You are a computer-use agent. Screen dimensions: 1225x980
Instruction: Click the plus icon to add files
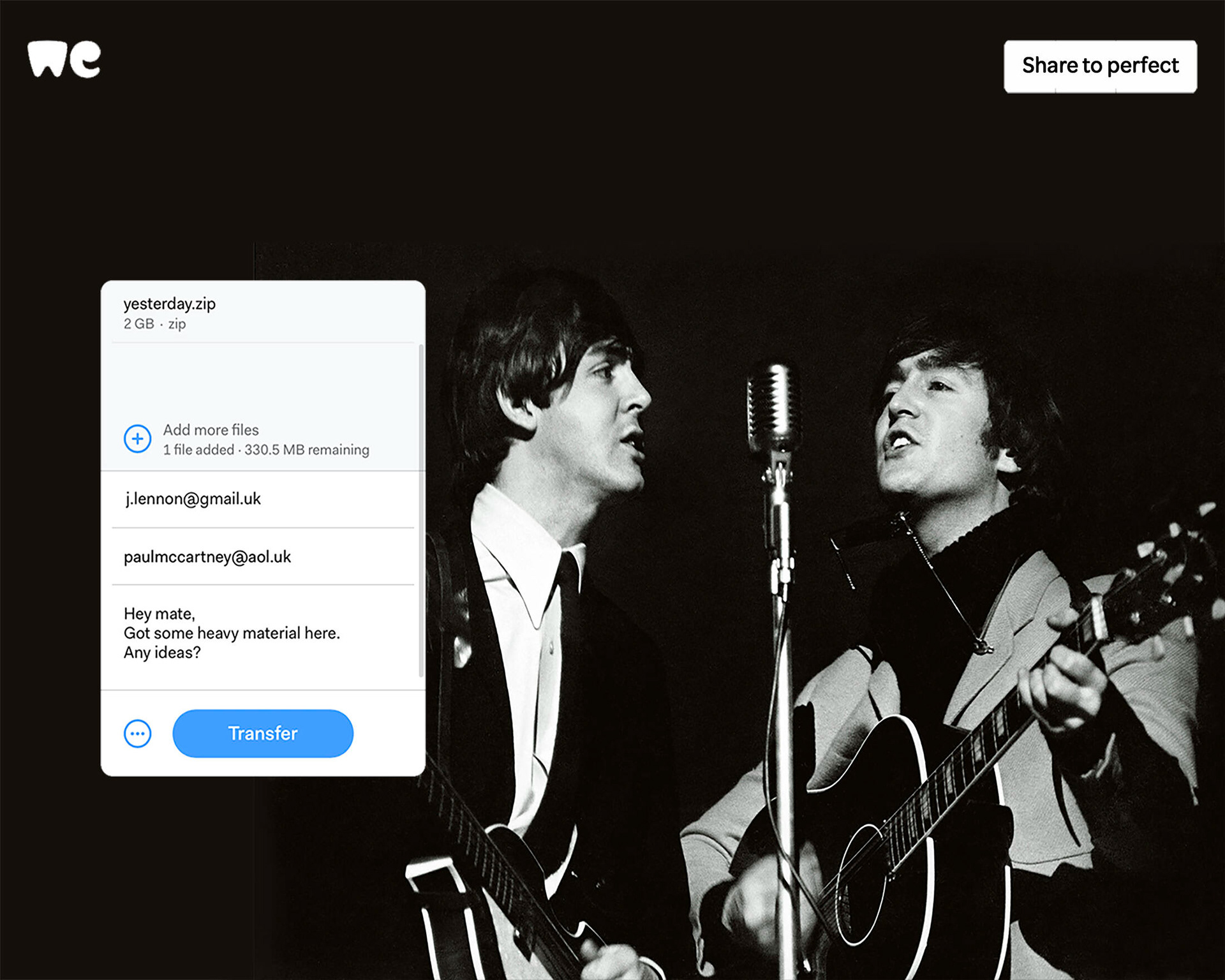(137, 439)
